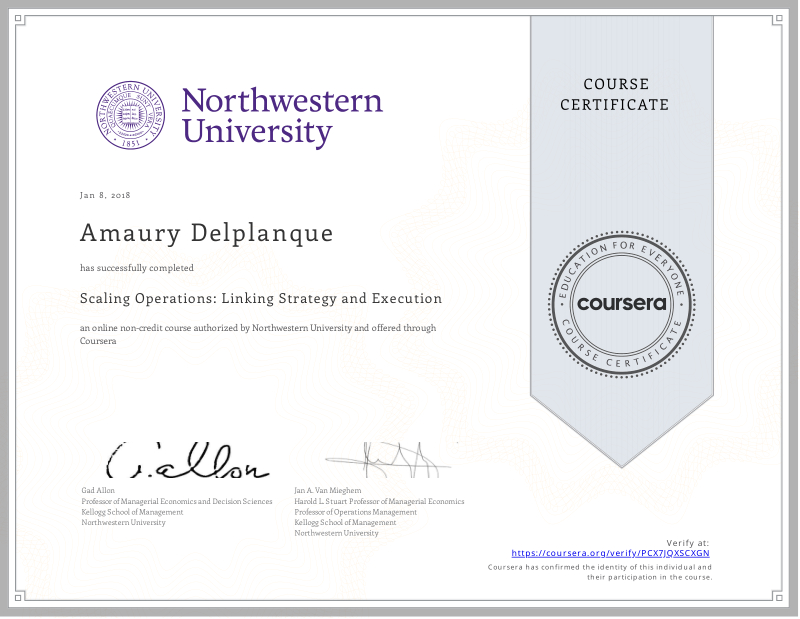Viewport: 800px width, 619px height.
Task: Click the online non-credit course description
Action: click(258, 334)
